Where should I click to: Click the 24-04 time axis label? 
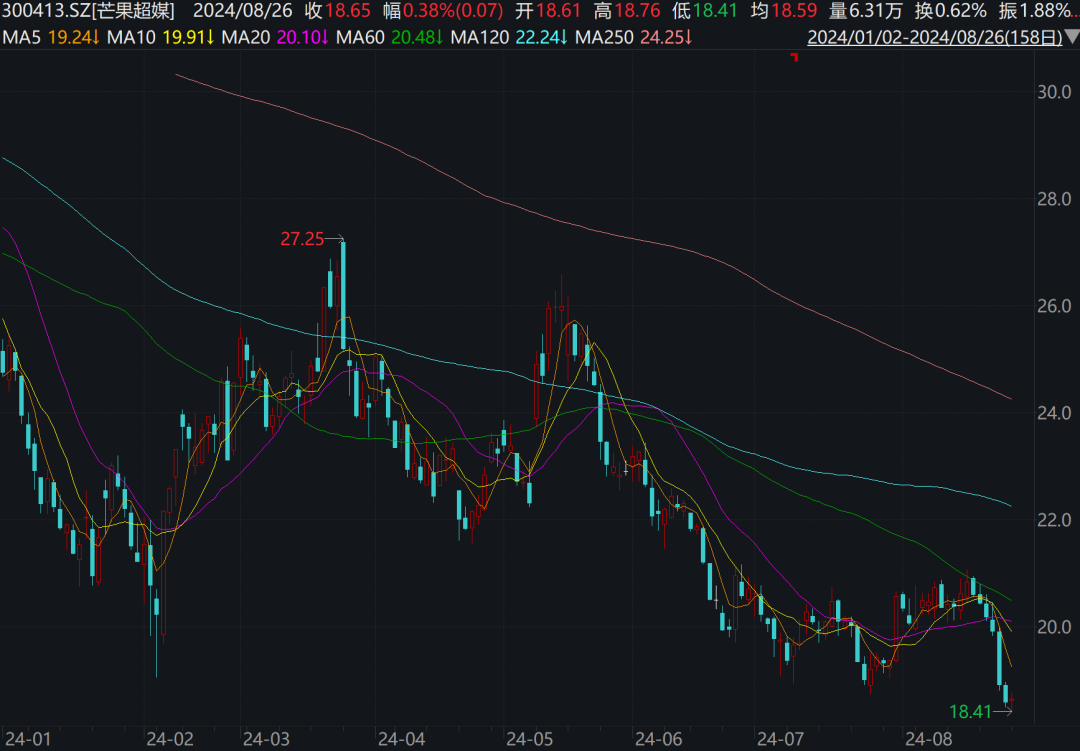[x=402, y=739]
